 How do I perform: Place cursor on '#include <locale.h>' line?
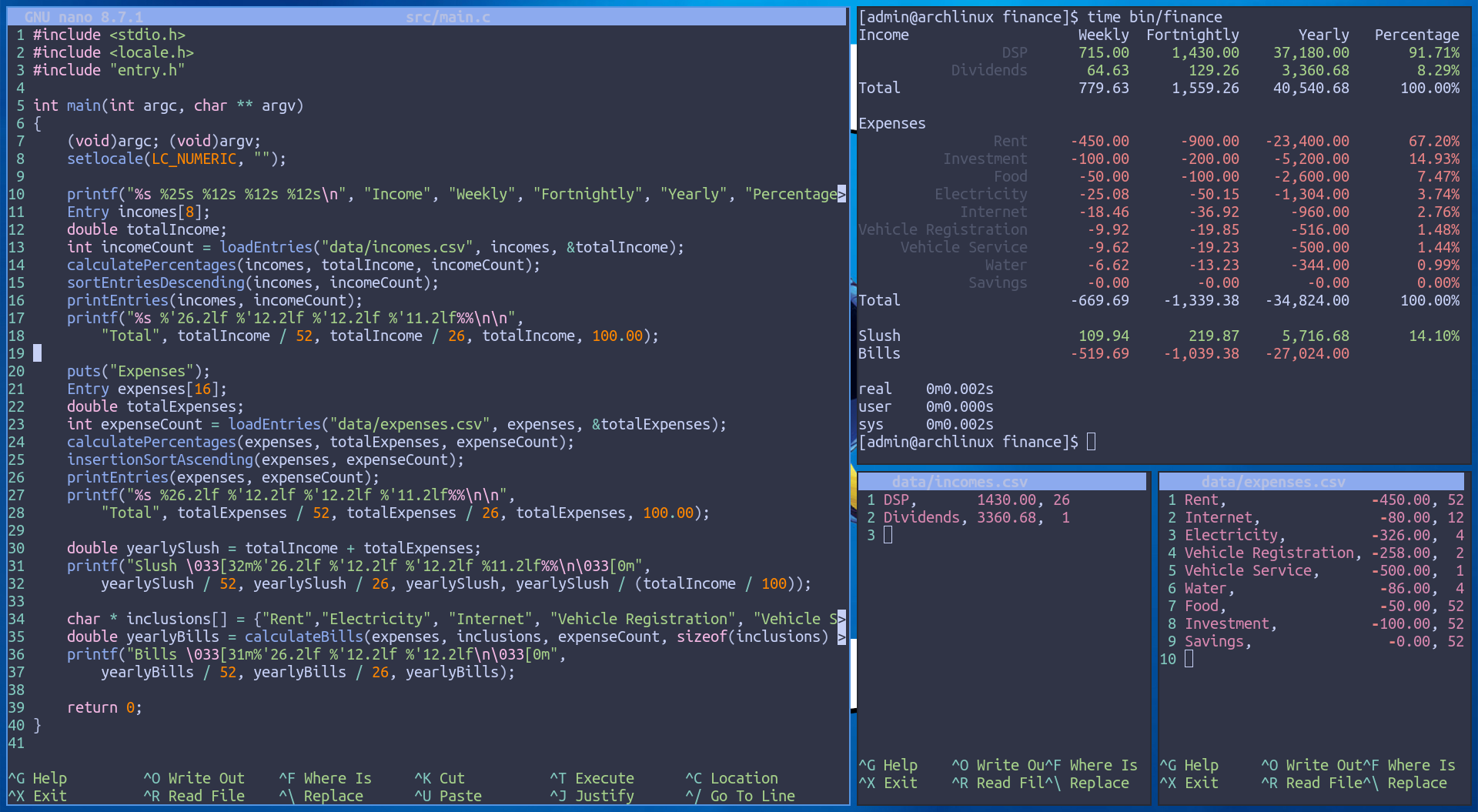113,52
